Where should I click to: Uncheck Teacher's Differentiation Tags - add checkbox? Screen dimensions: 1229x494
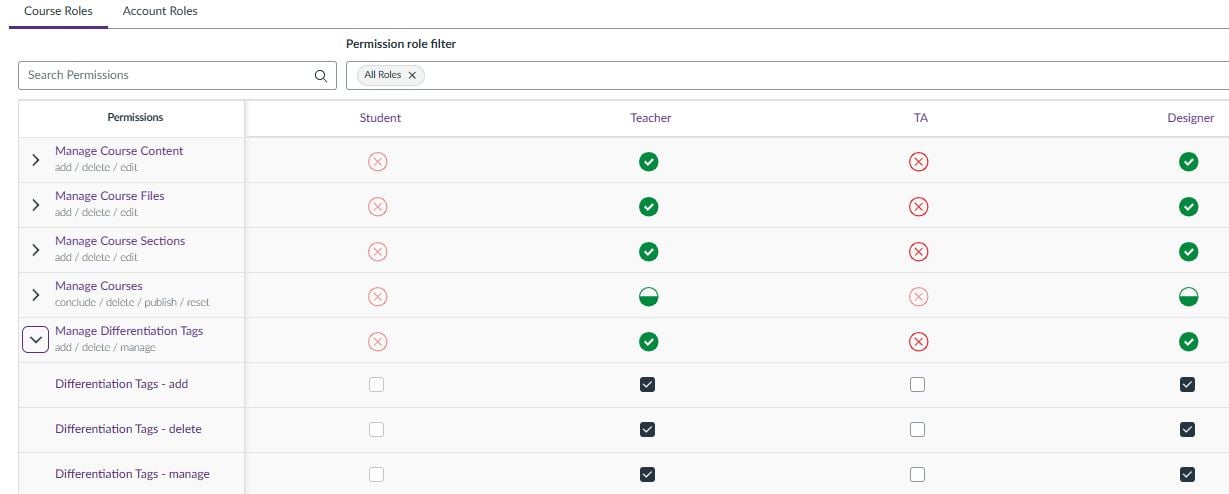(647, 385)
